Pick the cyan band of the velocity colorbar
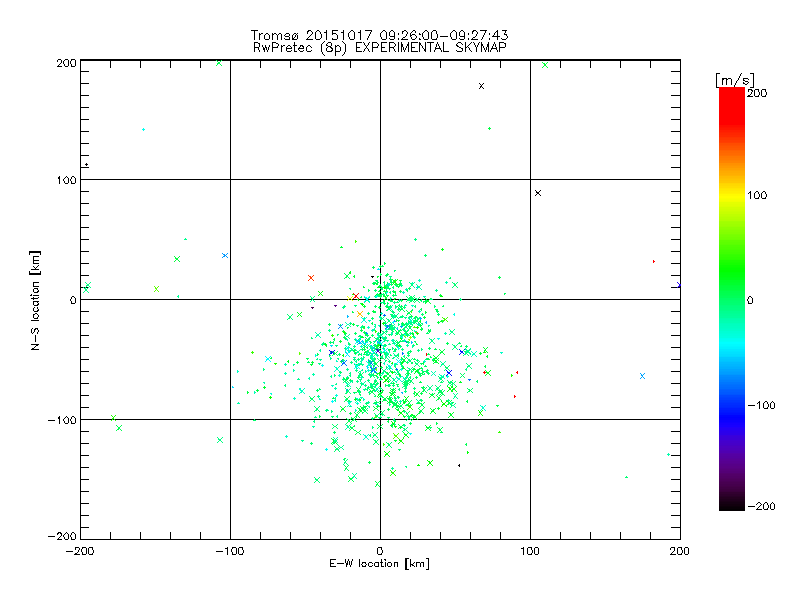This screenshot has height=600, width=800. (732, 347)
